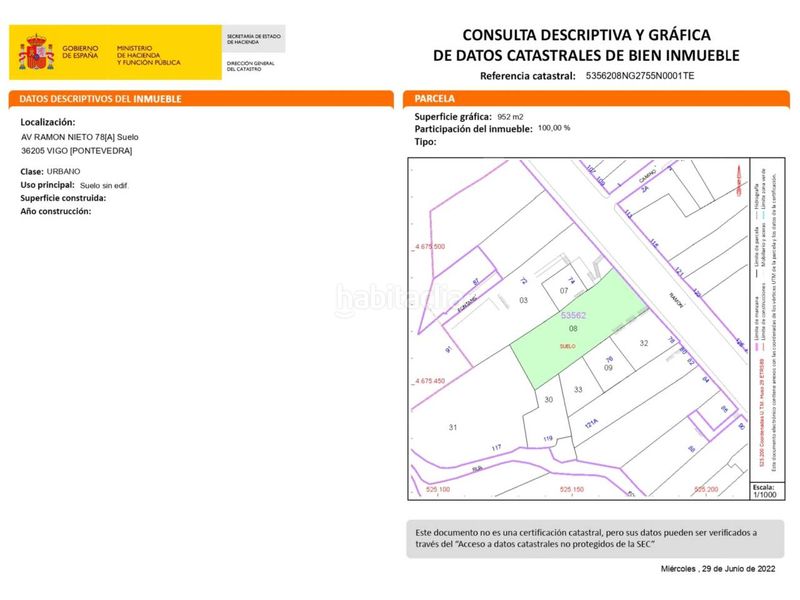Viewport: 800px width, 600px height.
Task: Click 'DIRECCIÓN GENERAL DEL CATASTRO' text
Action: point(251,66)
